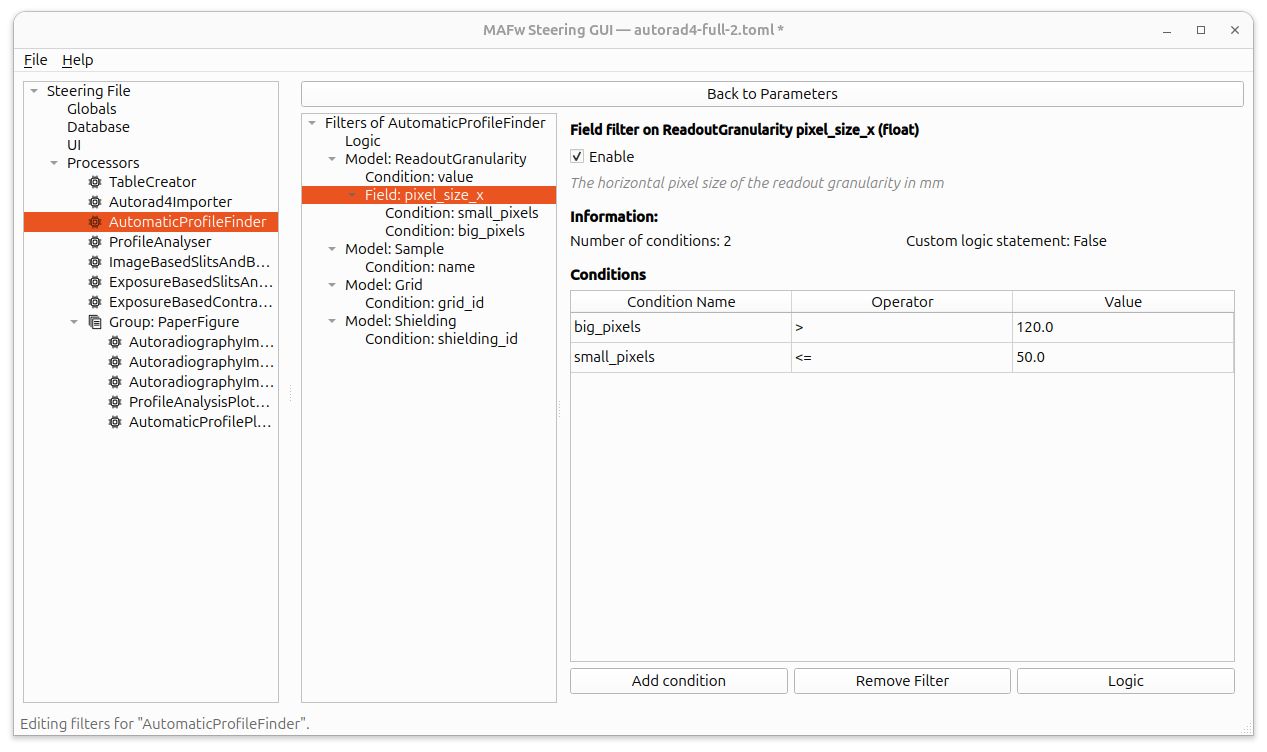The image size is (1267, 752).
Task: Select the ExposureBasedContra processor icon
Action: [93, 301]
